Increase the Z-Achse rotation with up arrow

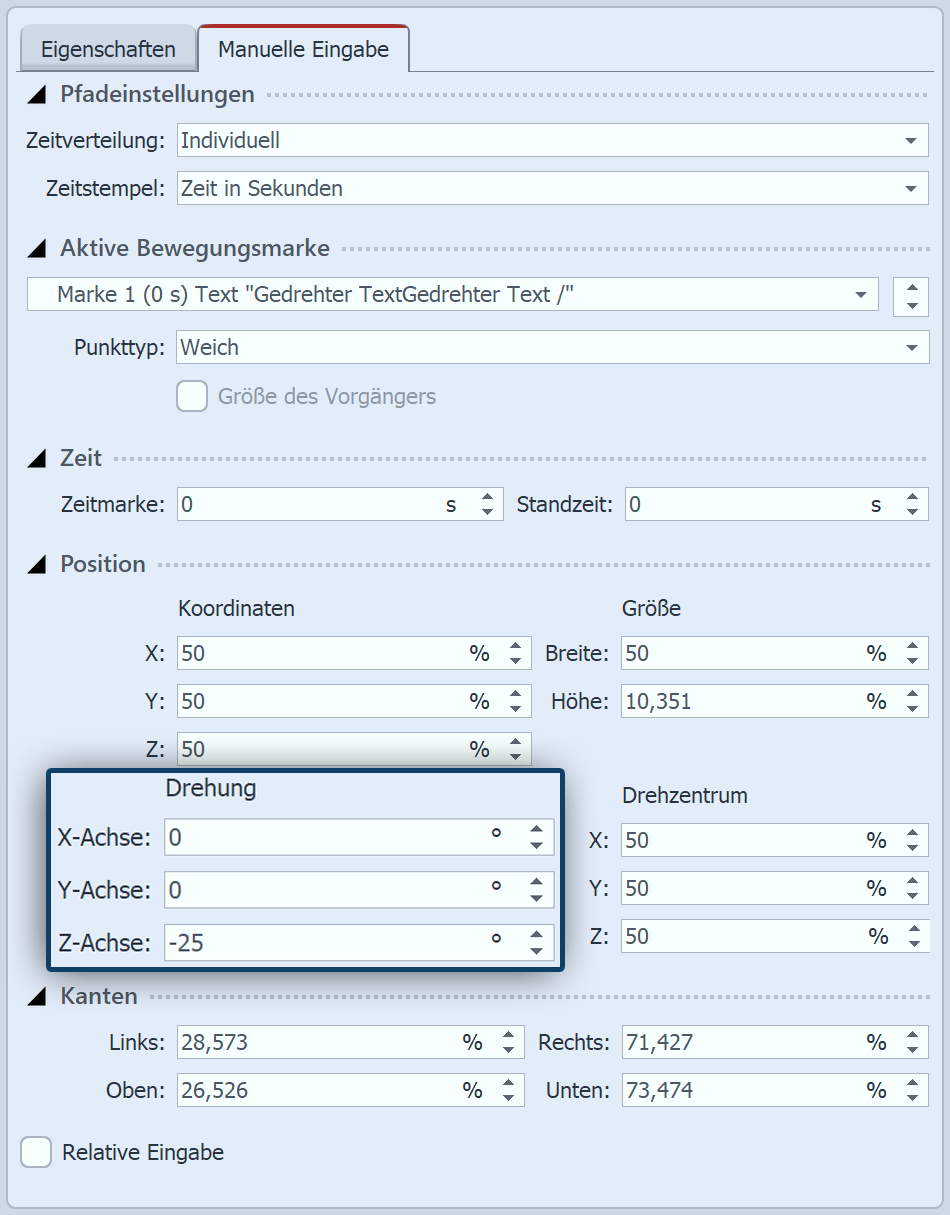pos(537,933)
